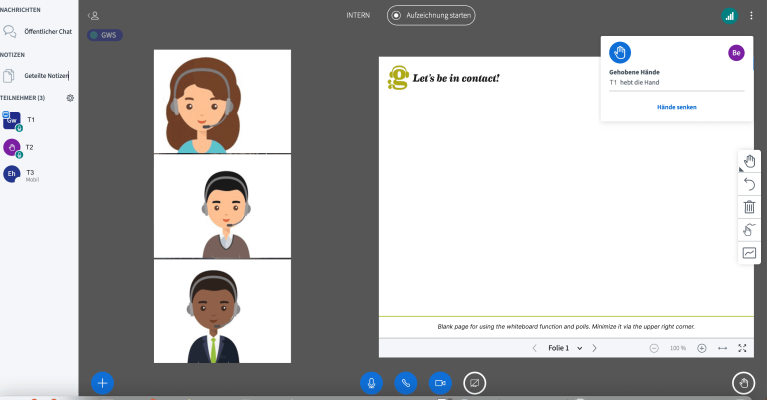This screenshot has height=400, width=767.
Task: Leave audio with the phone button
Action: [405, 382]
